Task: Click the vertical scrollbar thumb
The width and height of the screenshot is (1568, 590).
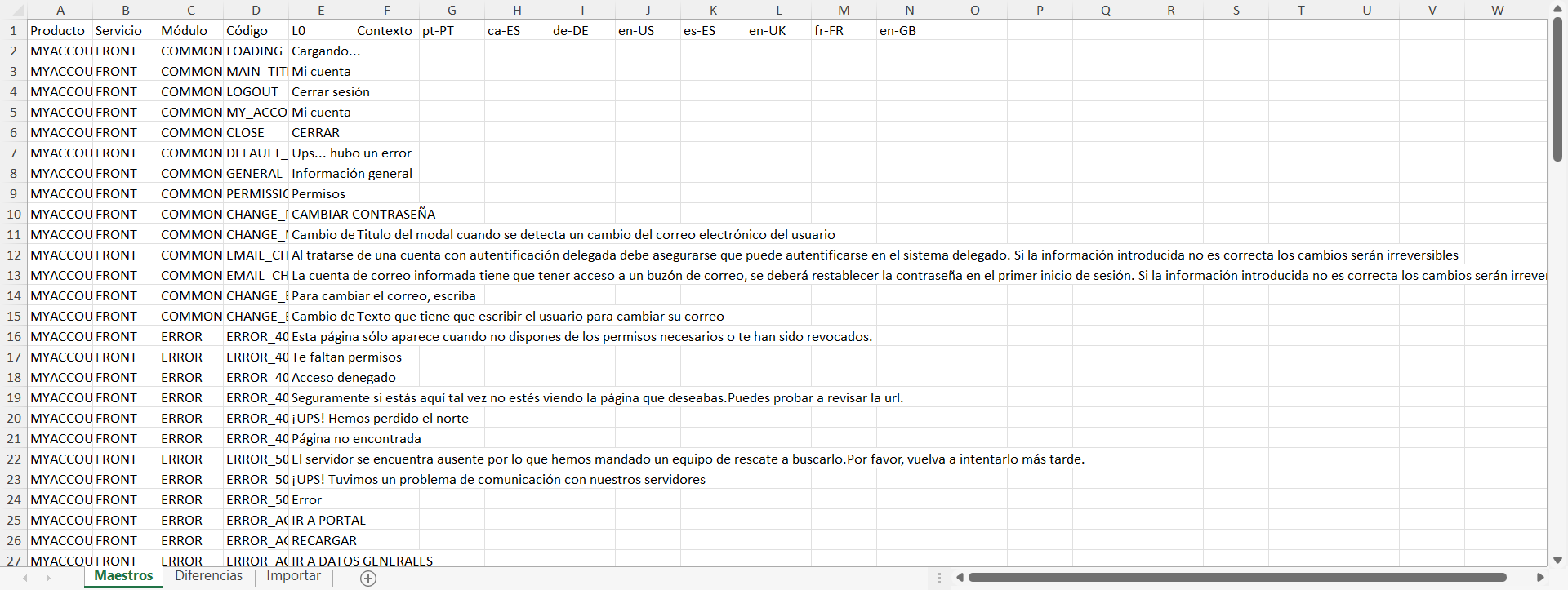Action: click(x=1557, y=89)
